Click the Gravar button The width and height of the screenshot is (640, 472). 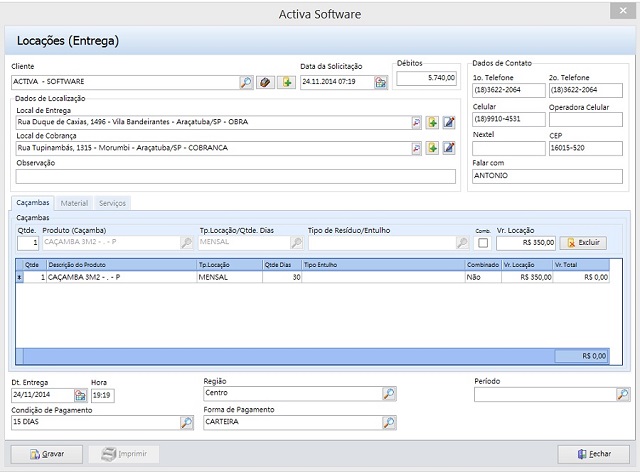pyautogui.click(x=46, y=454)
